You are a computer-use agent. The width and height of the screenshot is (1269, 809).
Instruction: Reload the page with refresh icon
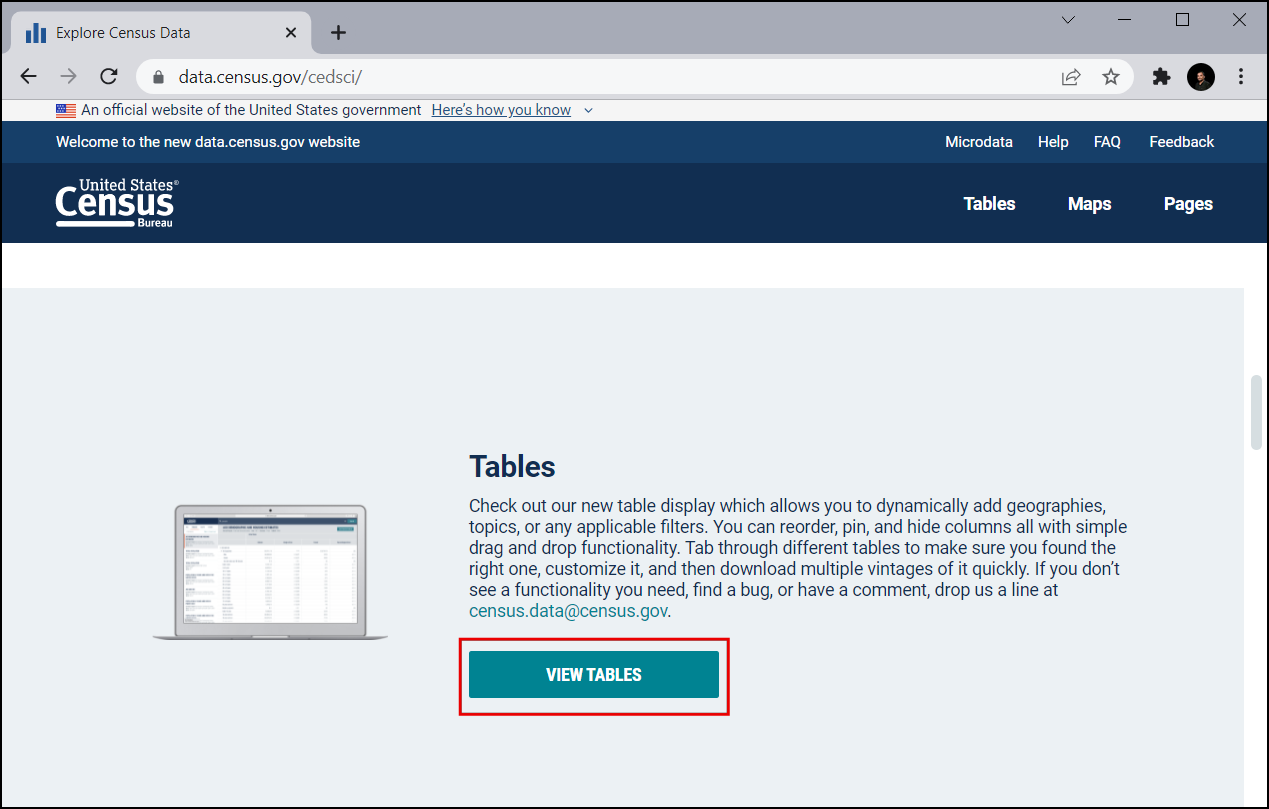109,77
